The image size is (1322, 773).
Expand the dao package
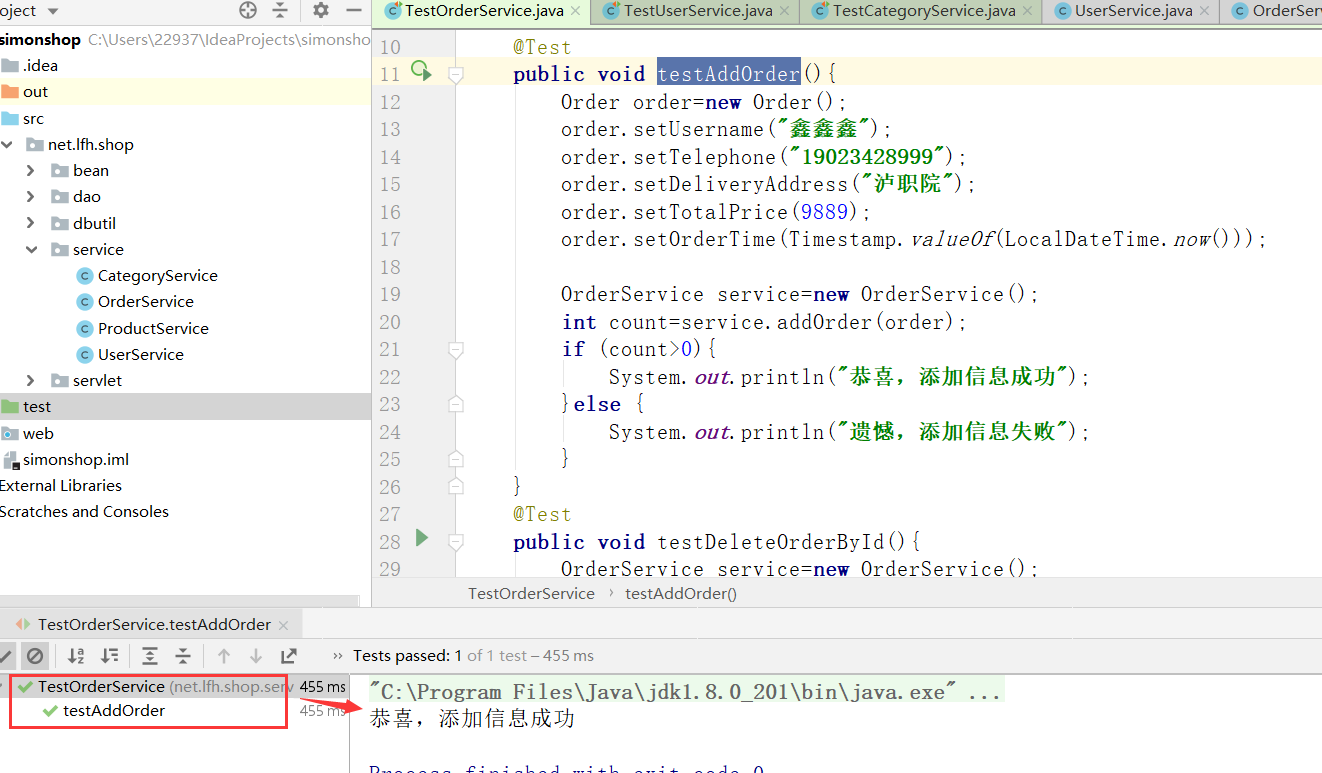(x=31, y=197)
